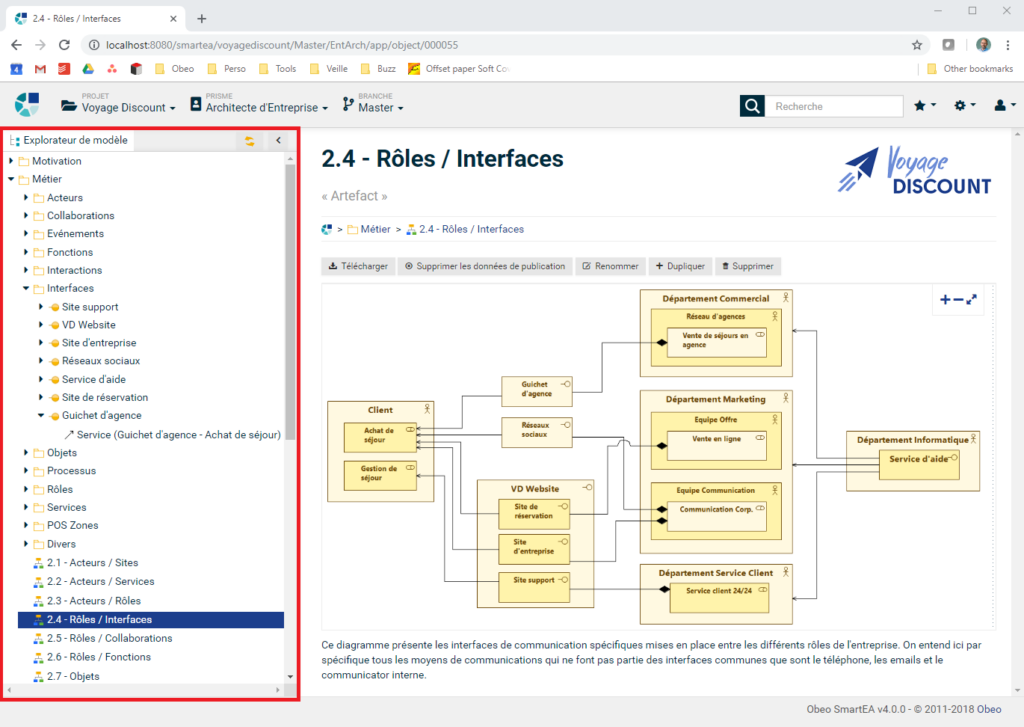Viewport: 1024px width, 727px height.
Task: Expand the diagram using the fullscreen arrows icon
Action: (971, 299)
